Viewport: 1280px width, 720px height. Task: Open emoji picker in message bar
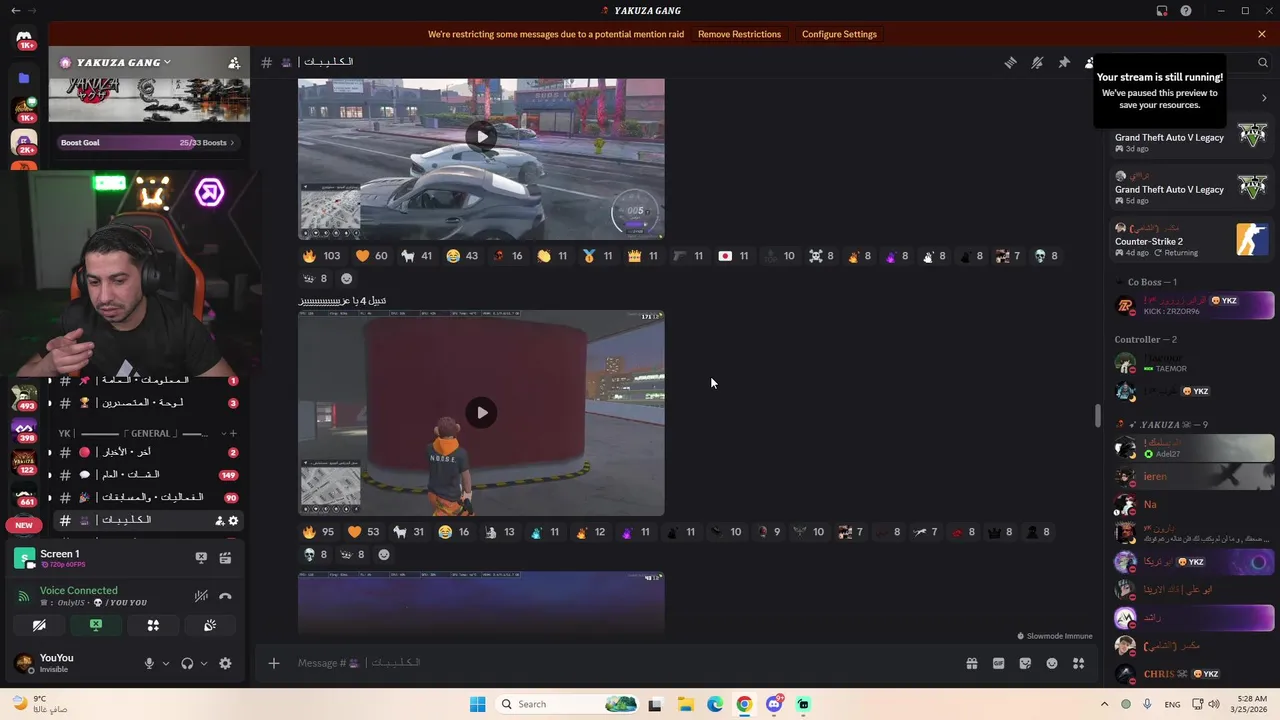coord(1052,663)
